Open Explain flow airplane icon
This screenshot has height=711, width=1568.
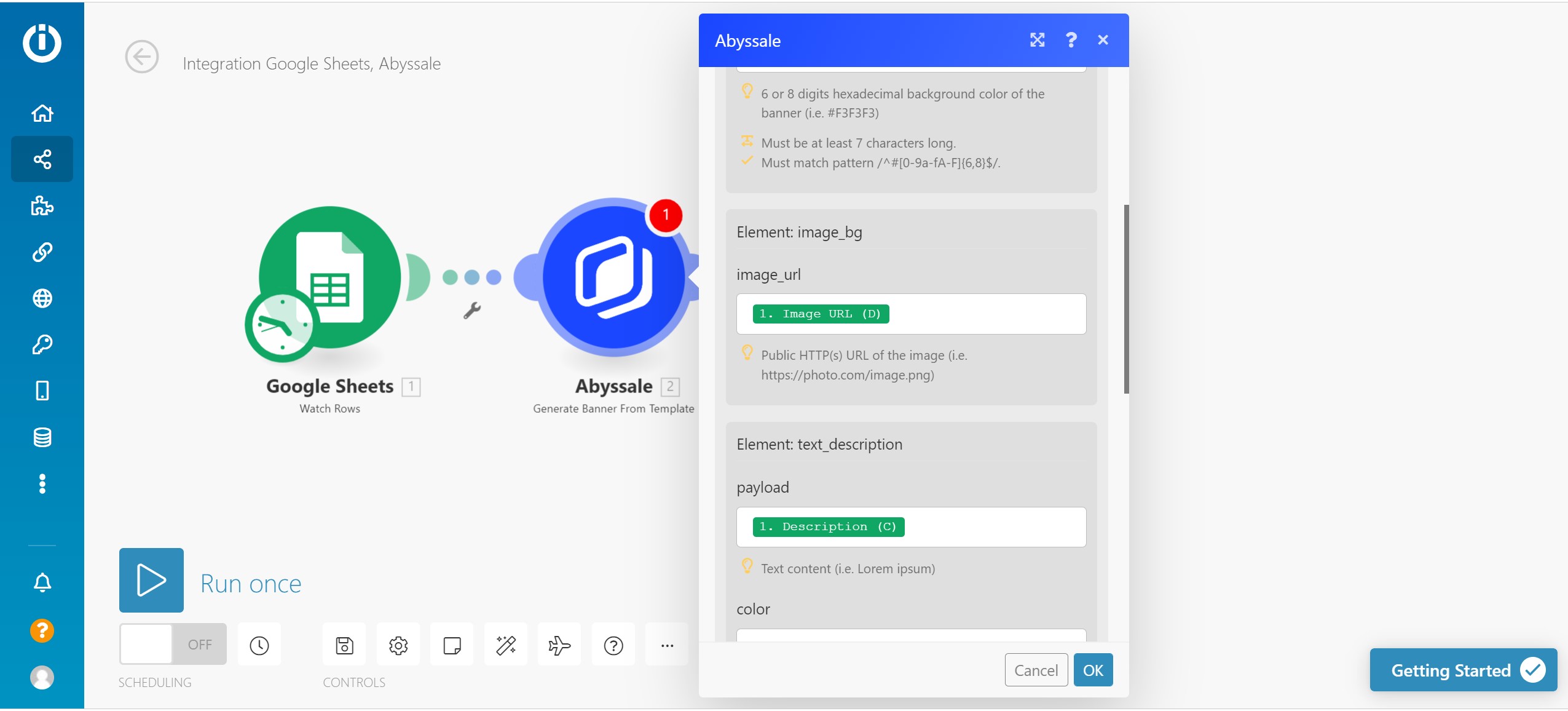pyautogui.click(x=559, y=645)
